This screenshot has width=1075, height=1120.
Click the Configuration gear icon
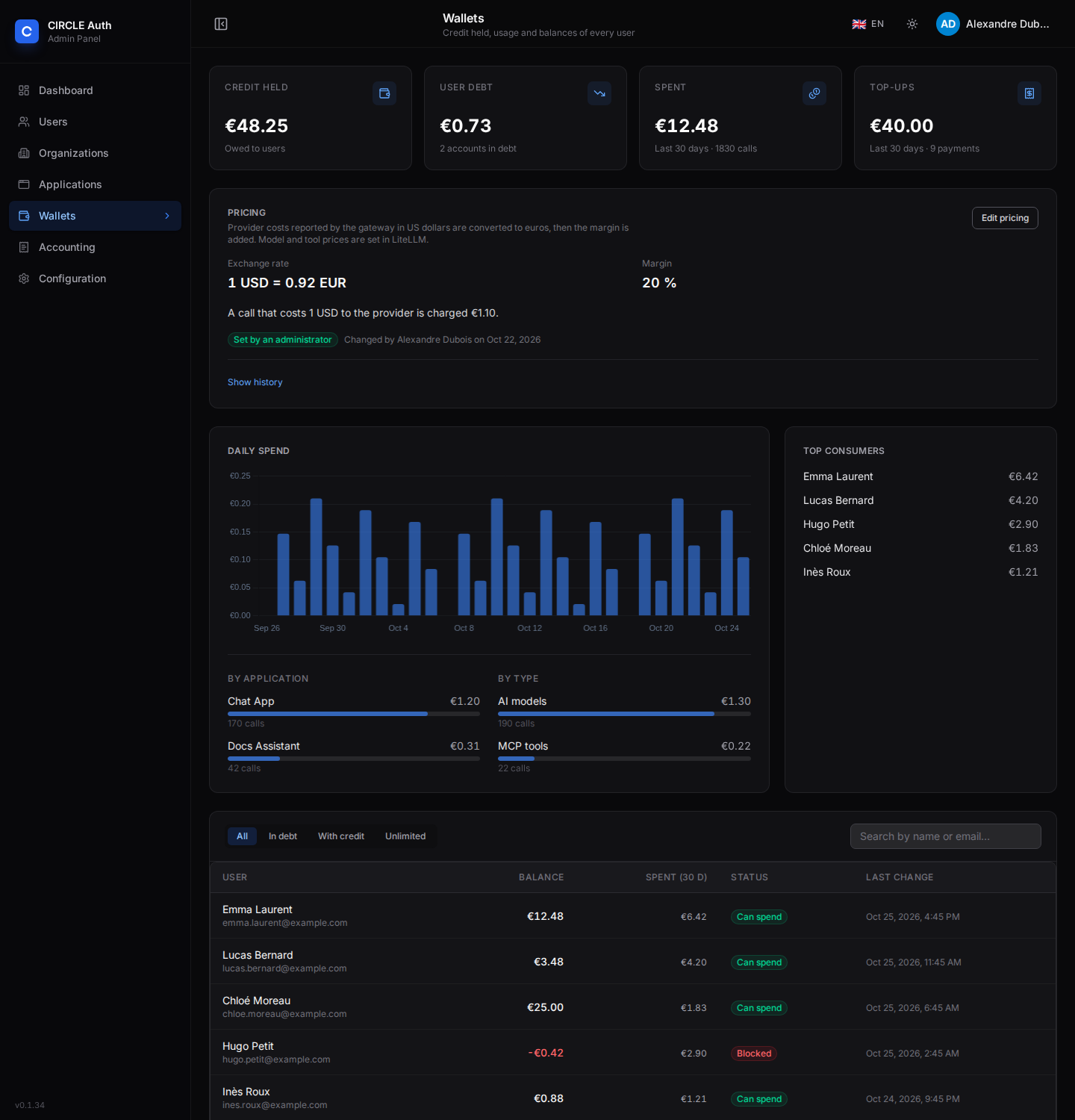click(24, 279)
